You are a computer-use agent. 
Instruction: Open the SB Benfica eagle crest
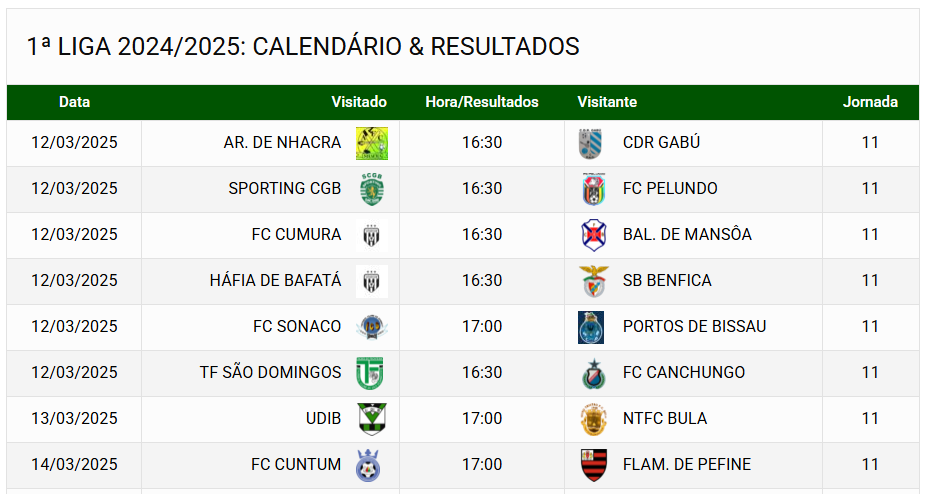click(x=594, y=281)
